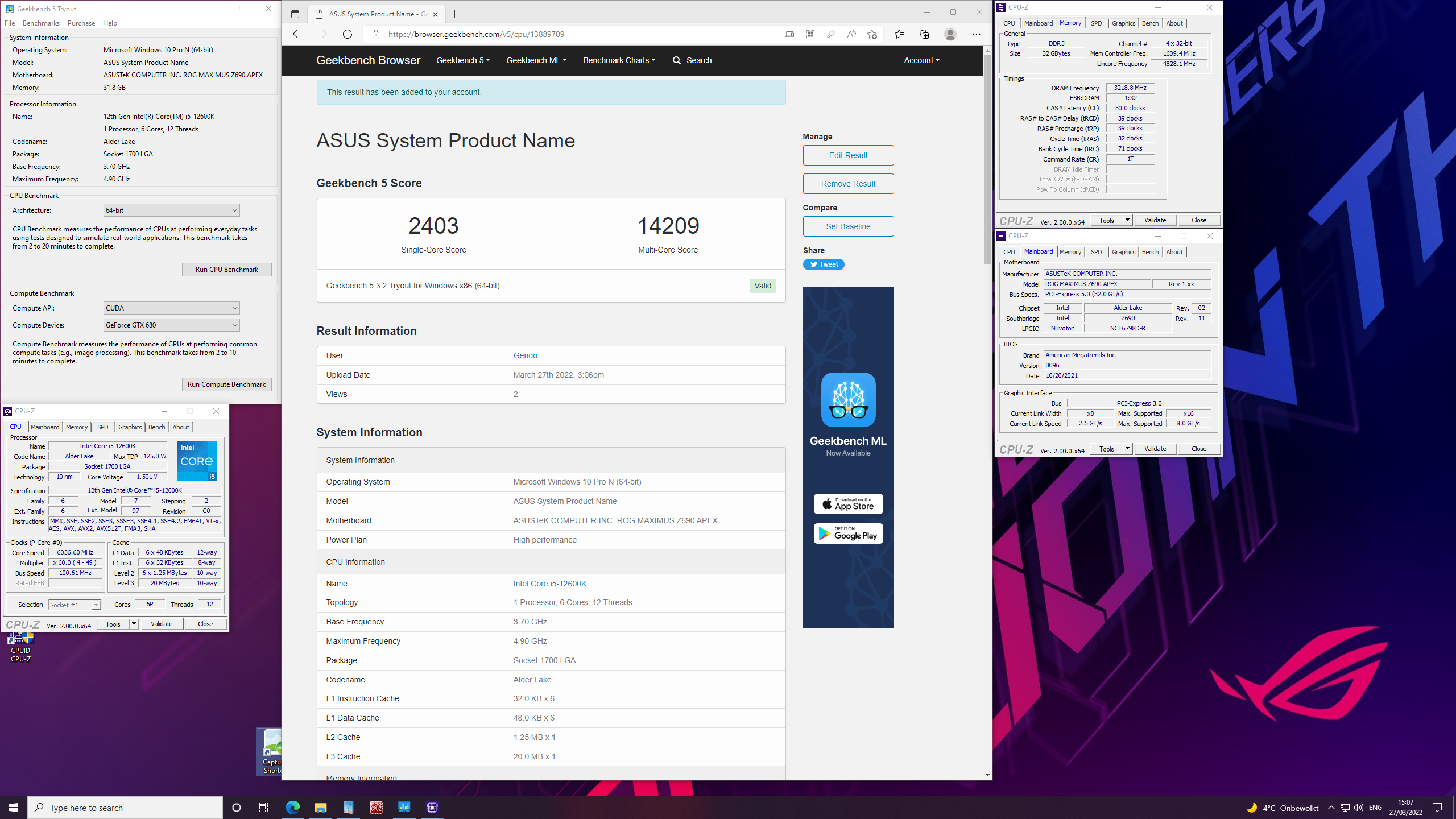
Task: Open File Explorer from the taskbar
Action: pos(321,808)
